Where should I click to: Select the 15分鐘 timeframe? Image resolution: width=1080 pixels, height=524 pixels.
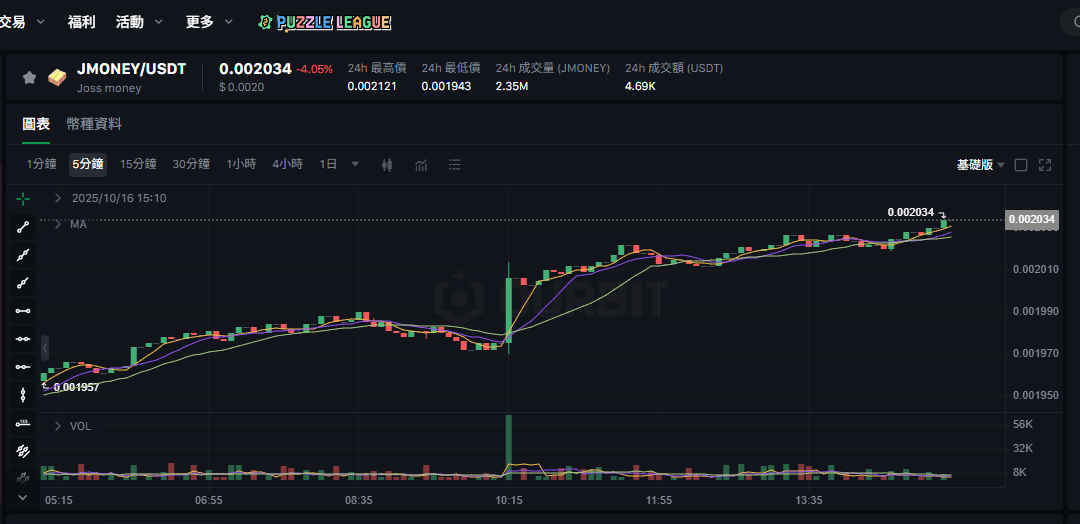[138, 165]
